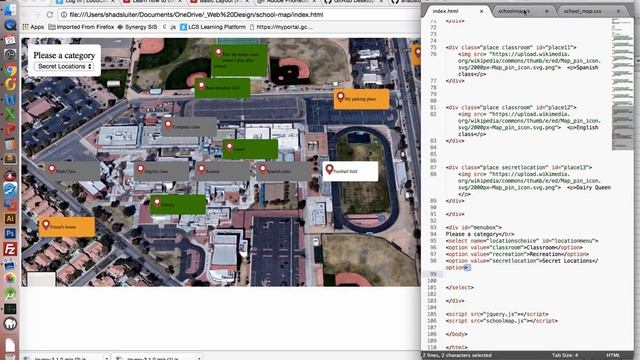Click the site info icon in address bar
Image resolution: width=640 pixels, height=360 pixels.
pos(64,15)
